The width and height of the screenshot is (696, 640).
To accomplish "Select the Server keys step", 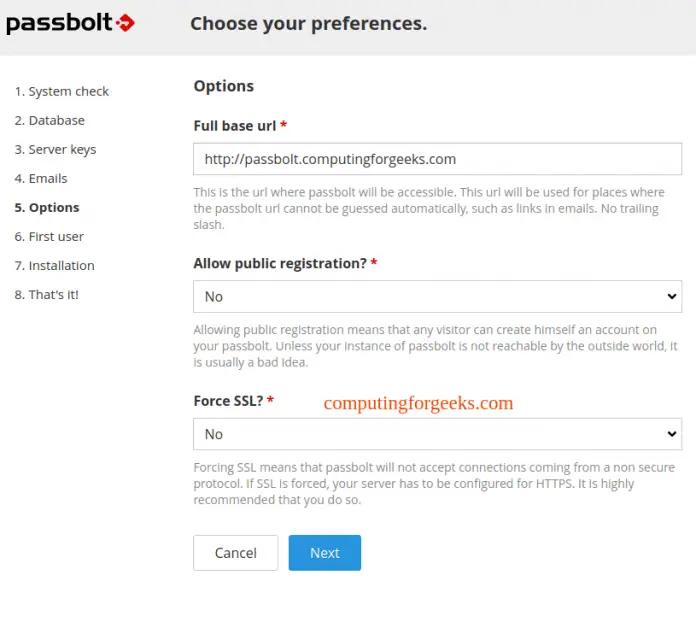I will 56,149.
